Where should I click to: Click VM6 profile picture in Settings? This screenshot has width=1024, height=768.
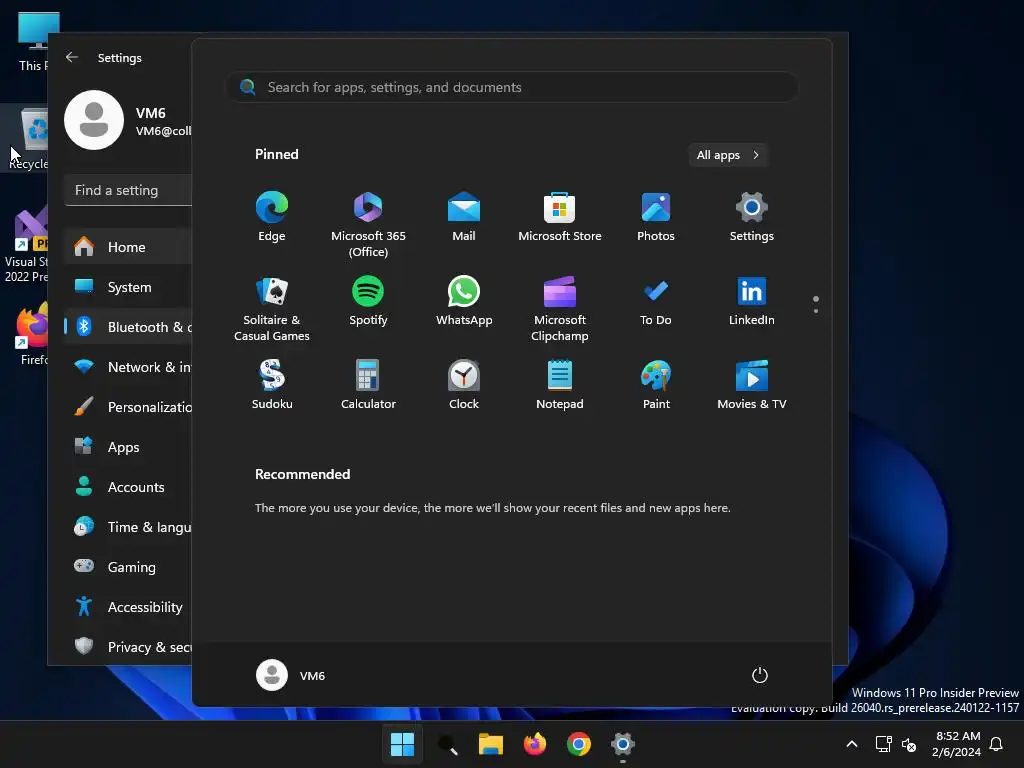pyautogui.click(x=94, y=120)
